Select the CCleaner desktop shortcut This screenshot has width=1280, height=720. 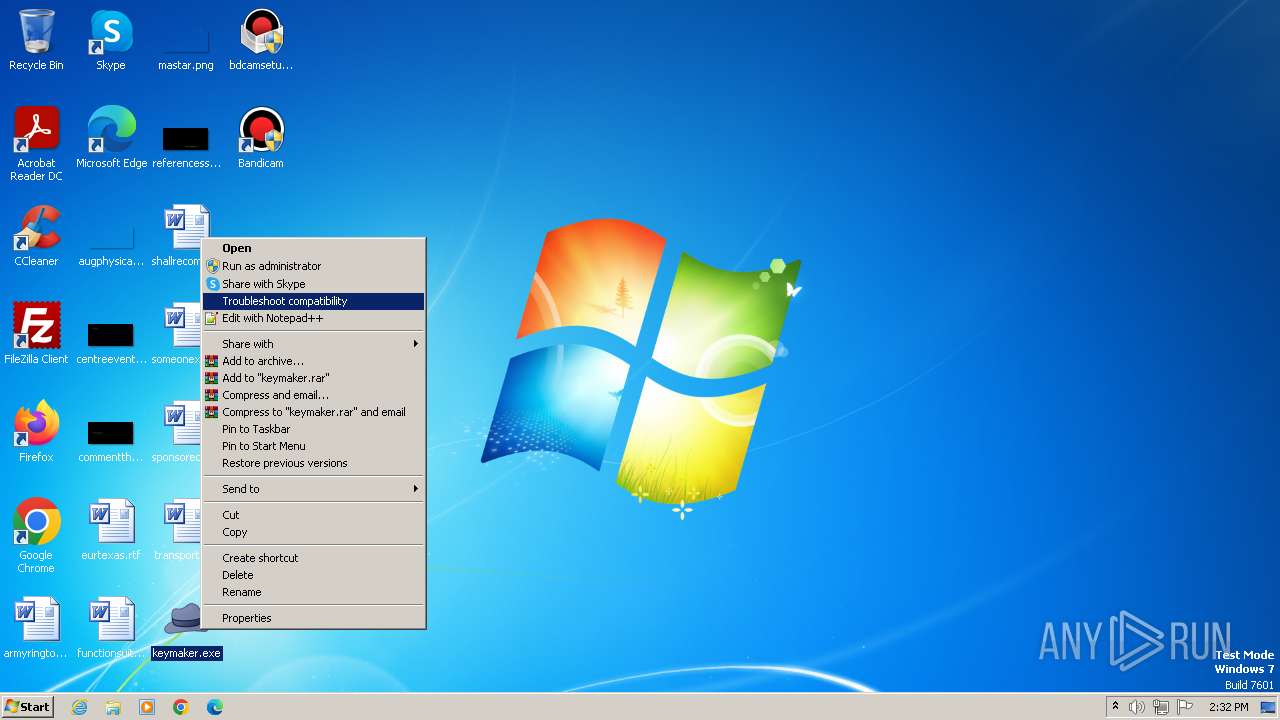[x=36, y=236]
